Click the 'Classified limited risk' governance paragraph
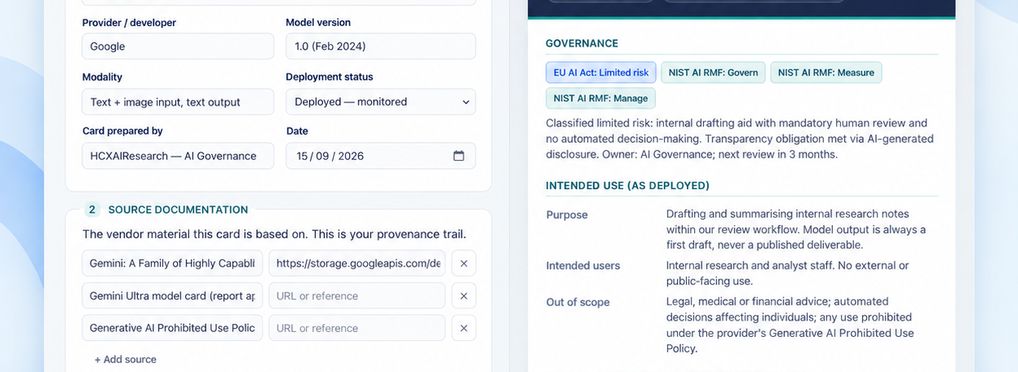Viewport: 1018px width, 372px height. pos(739,139)
